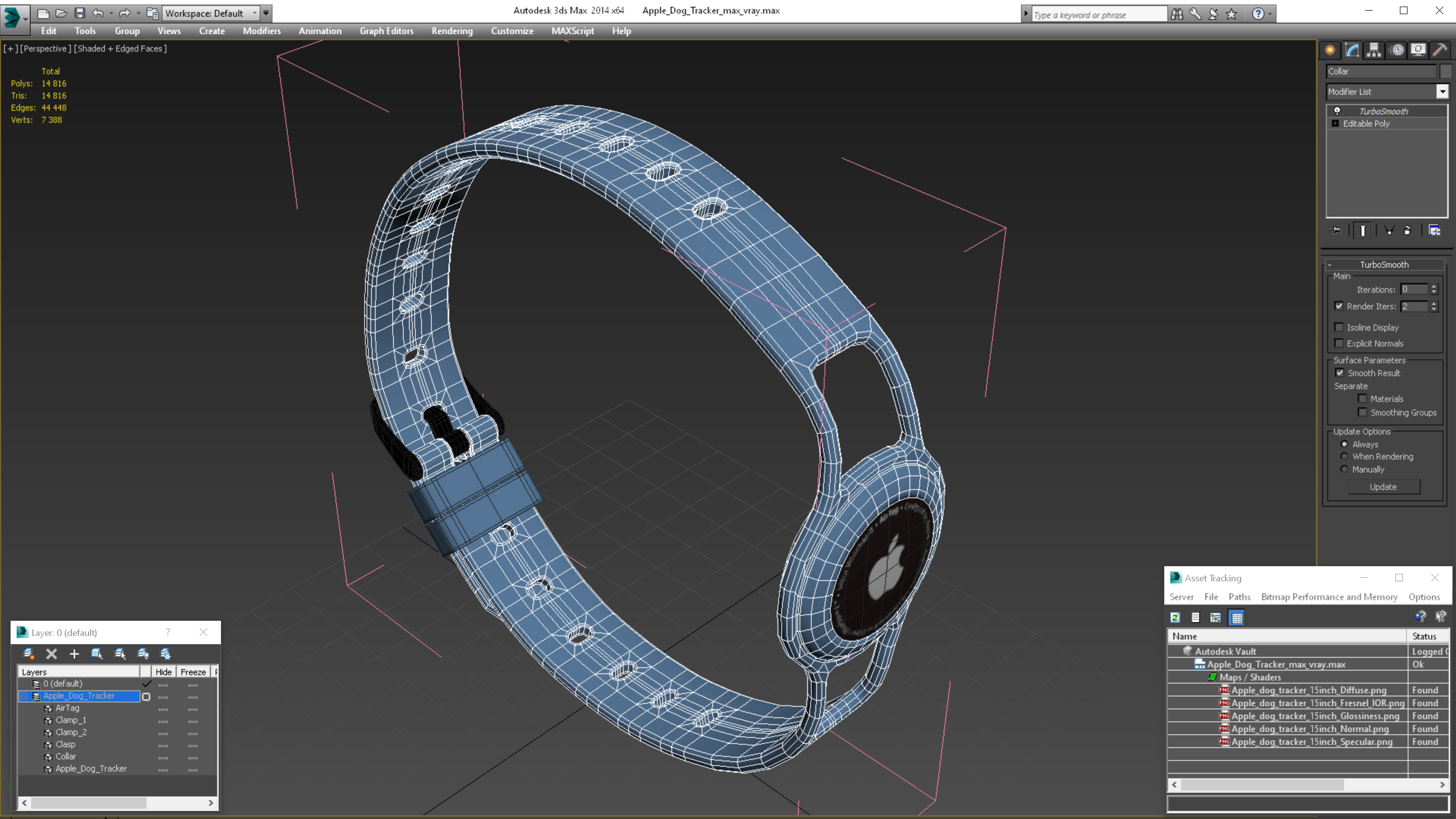Switch Asset Tracking to Table View icon
The height and width of the screenshot is (819, 1456).
1237,618
